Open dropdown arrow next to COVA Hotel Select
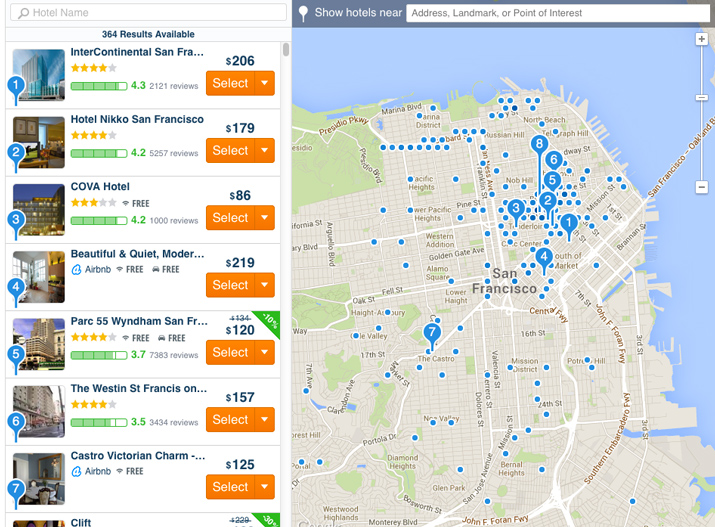715x527 pixels. click(264, 217)
